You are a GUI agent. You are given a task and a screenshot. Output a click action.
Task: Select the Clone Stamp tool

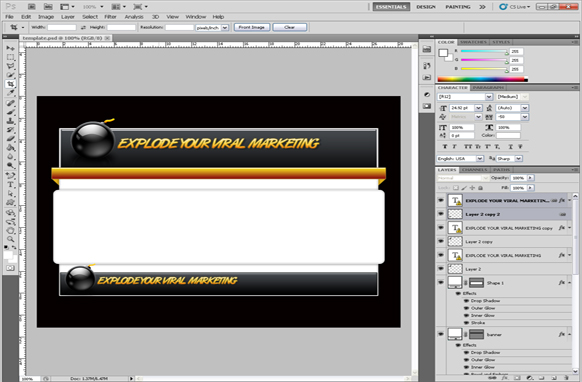(x=10, y=121)
